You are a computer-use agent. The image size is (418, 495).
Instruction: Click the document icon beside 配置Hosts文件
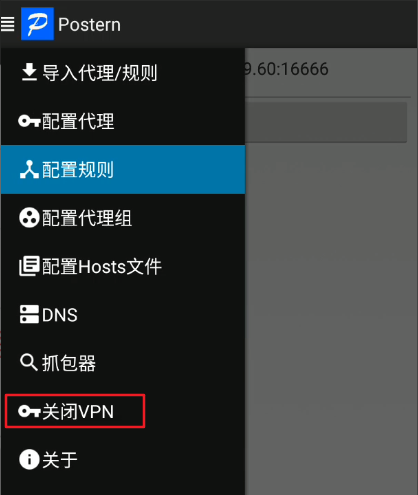[x=29, y=266]
